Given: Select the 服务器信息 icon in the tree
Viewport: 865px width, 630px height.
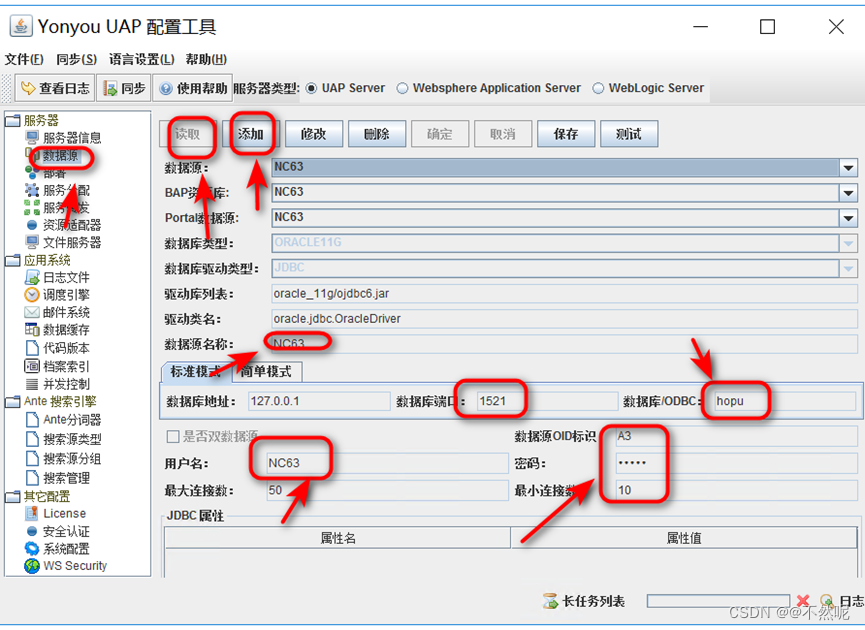Looking at the screenshot, I should point(32,137).
